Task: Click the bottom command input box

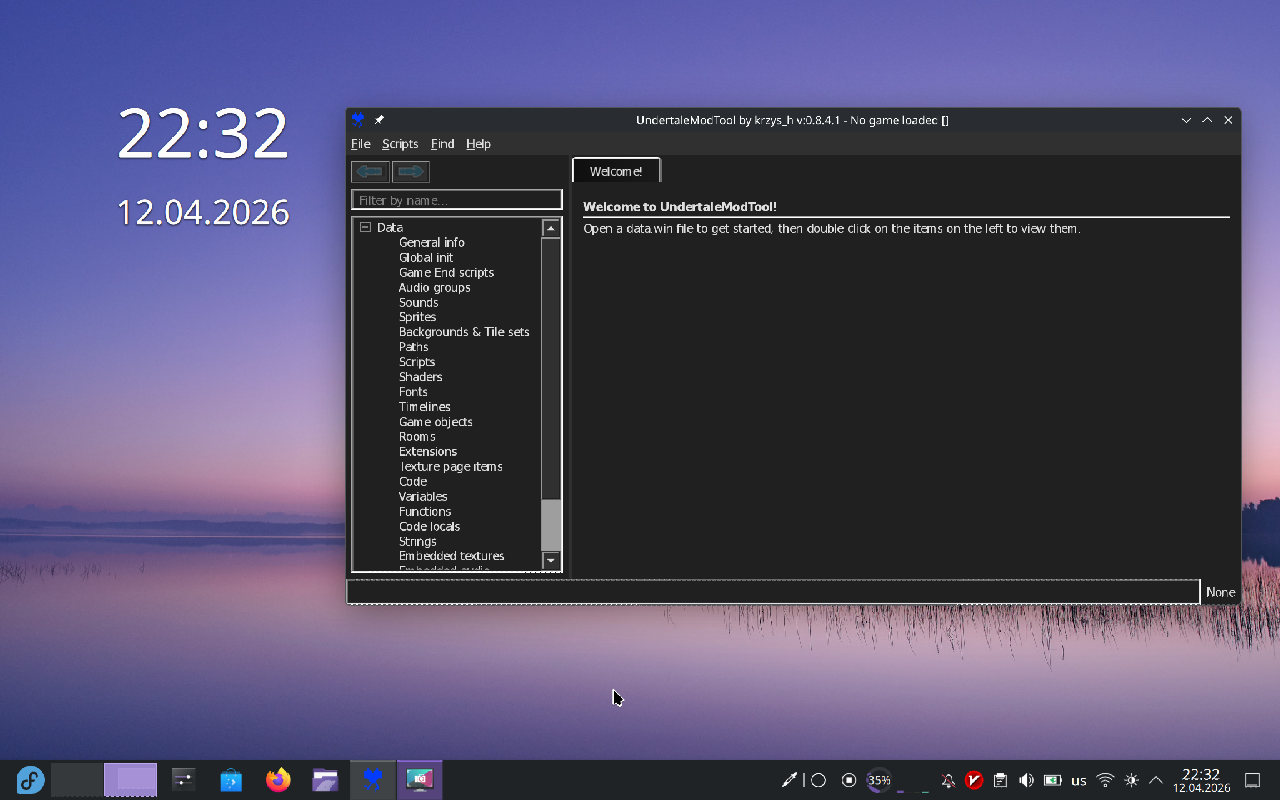Action: [773, 592]
